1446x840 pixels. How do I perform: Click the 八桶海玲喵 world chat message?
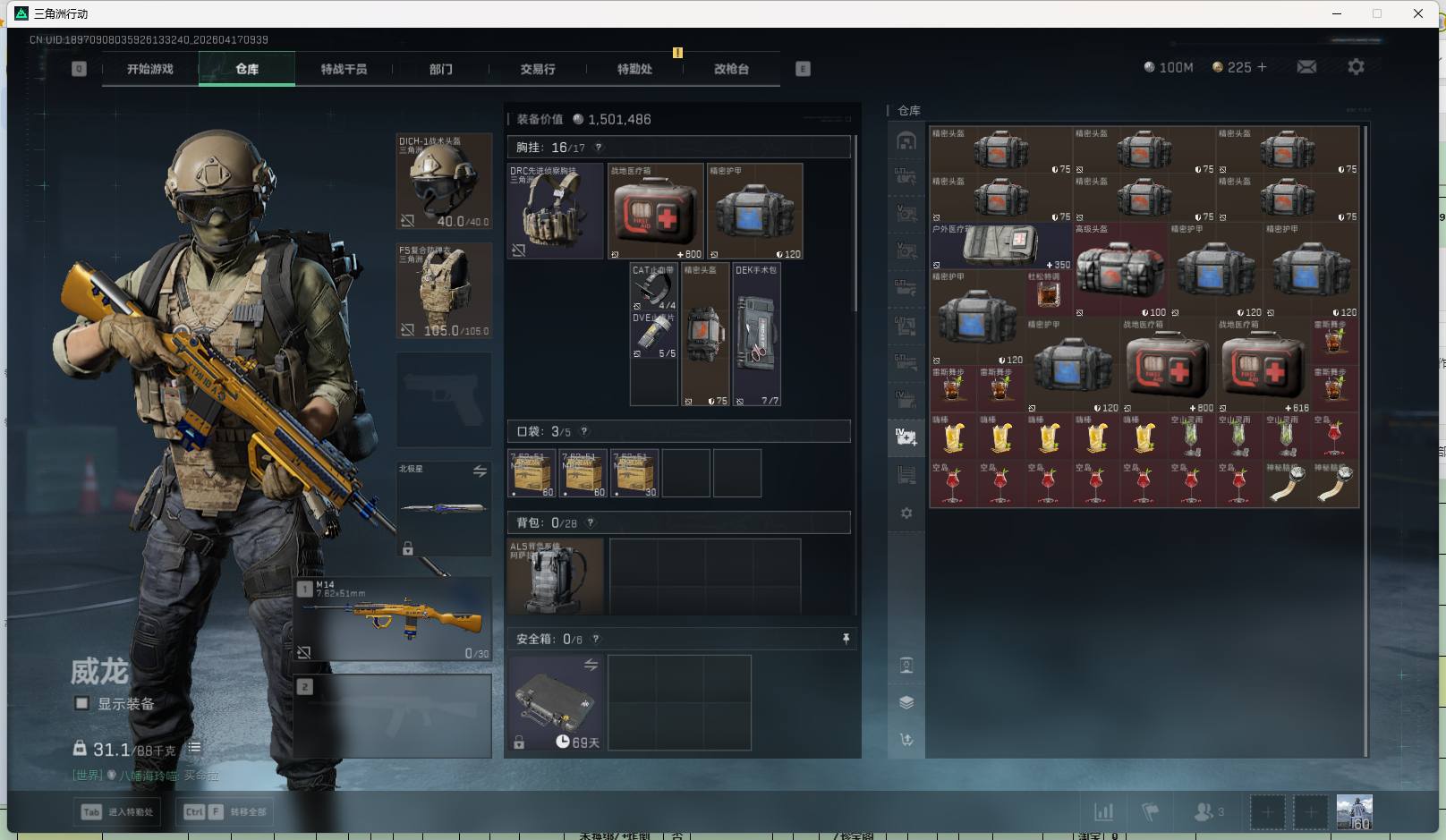pos(145,776)
